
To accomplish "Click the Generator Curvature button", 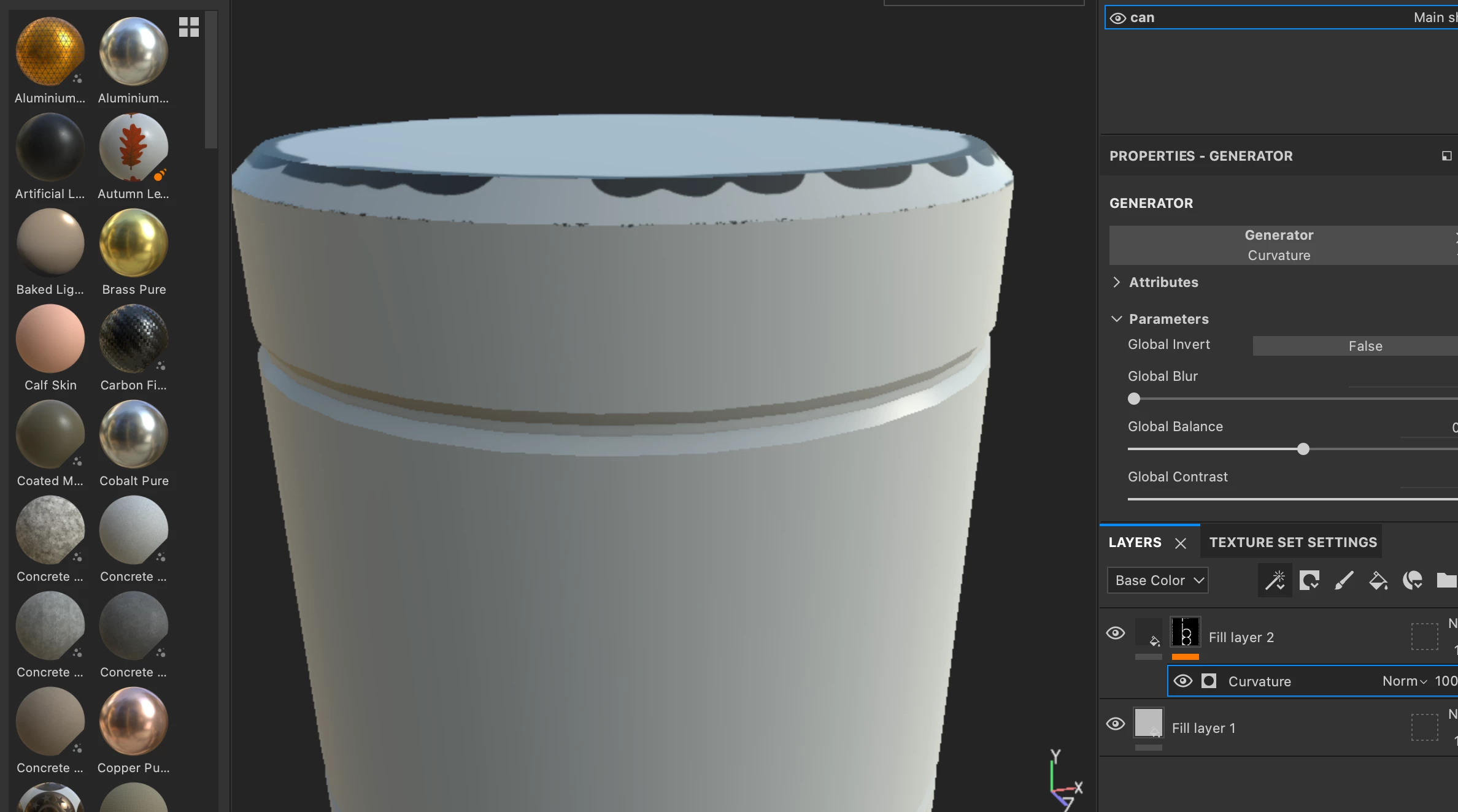I will click(x=1279, y=245).
